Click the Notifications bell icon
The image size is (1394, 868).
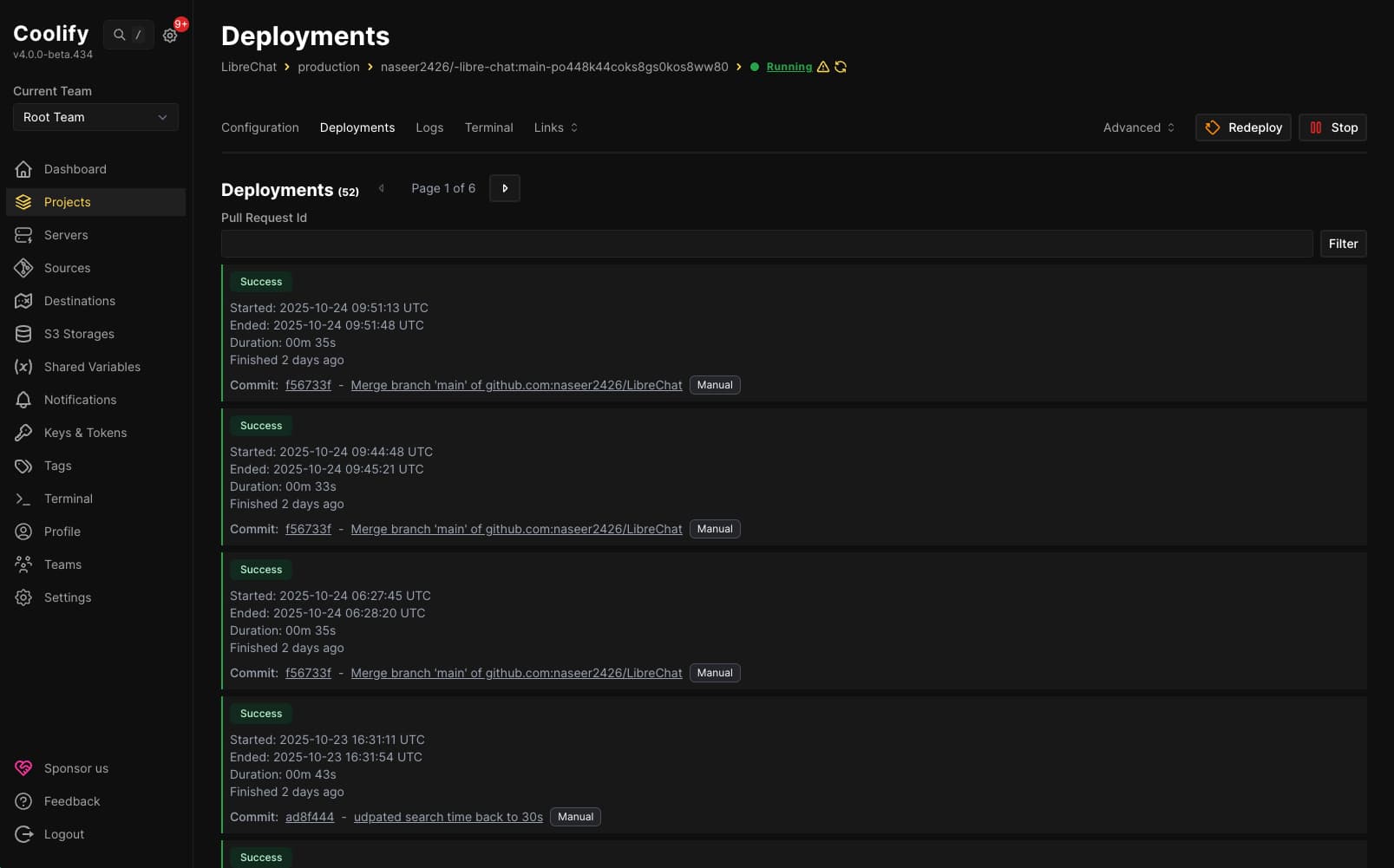(23, 400)
